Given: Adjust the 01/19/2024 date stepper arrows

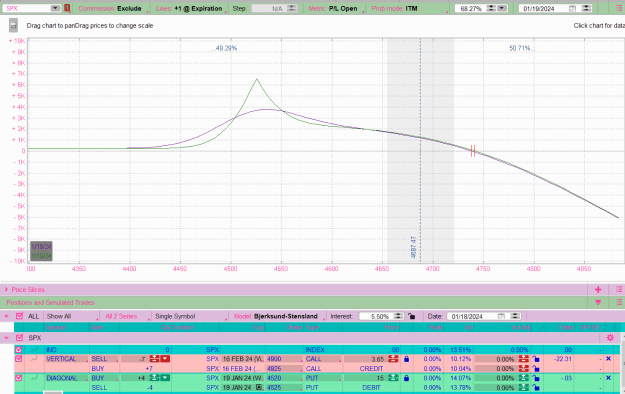Looking at the screenshot, I should pyautogui.click(x=586, y=8).
